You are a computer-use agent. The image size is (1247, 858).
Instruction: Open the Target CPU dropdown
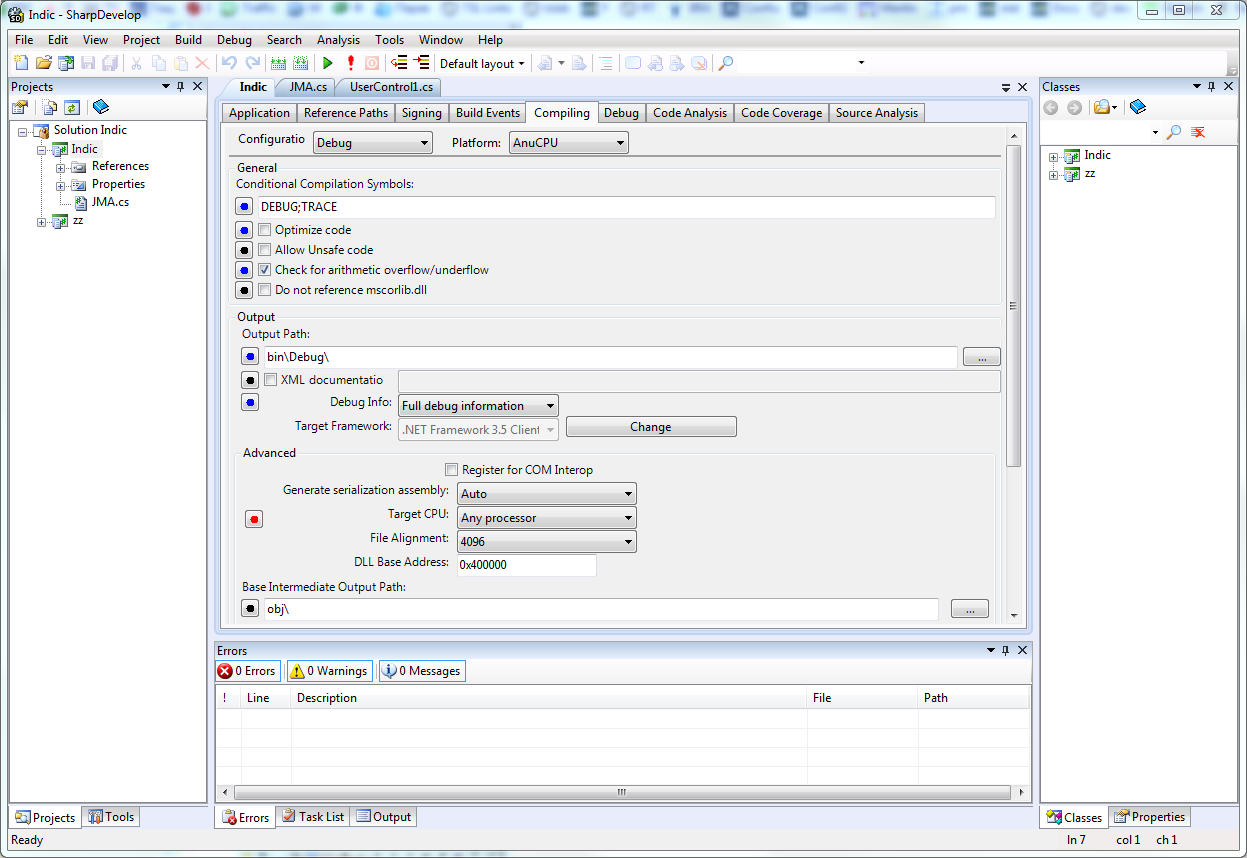(546, 518)
